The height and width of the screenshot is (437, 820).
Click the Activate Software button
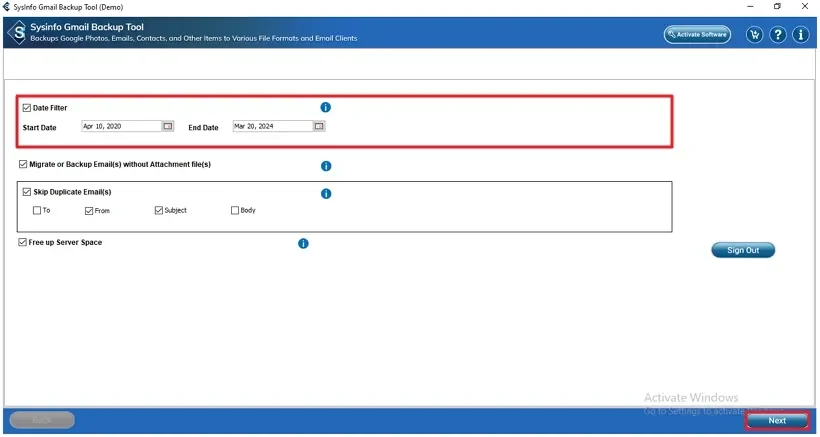tap(697, 34)
